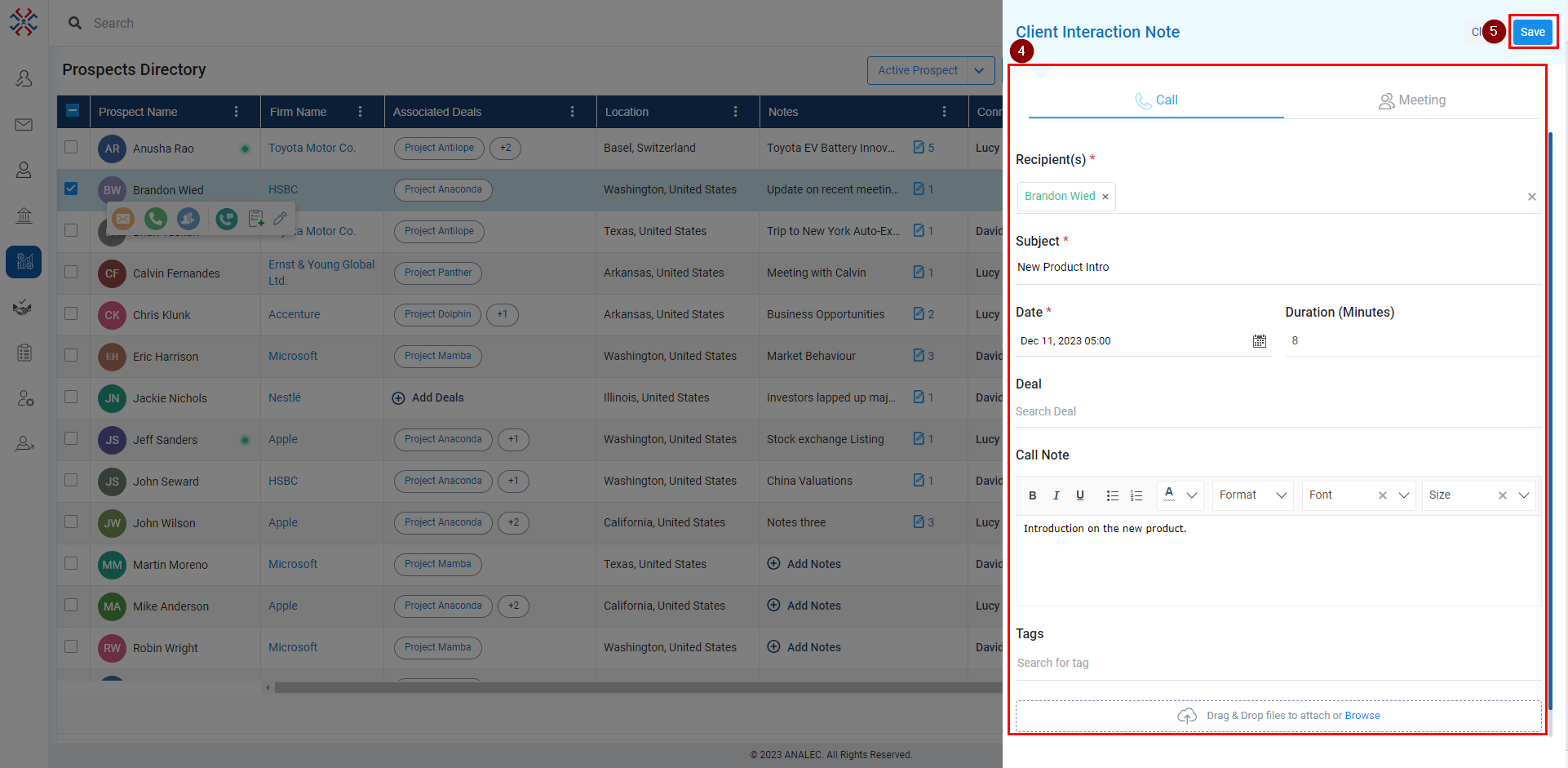Screen dimensions: 1568x768
Task: Open the handshake deals sidebar icon
Action: (24, 307)
